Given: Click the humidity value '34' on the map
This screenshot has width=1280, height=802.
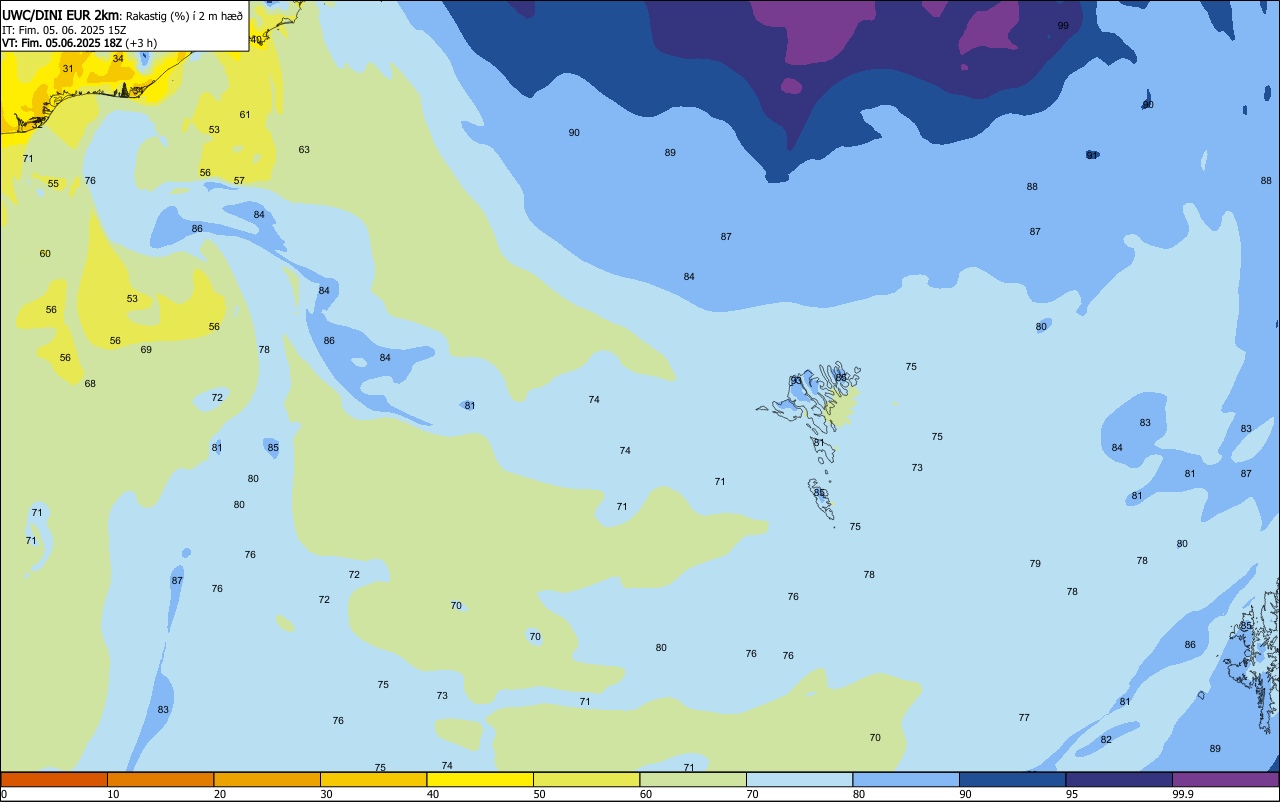Looking at the screenshot, I should tap(118, 59).
